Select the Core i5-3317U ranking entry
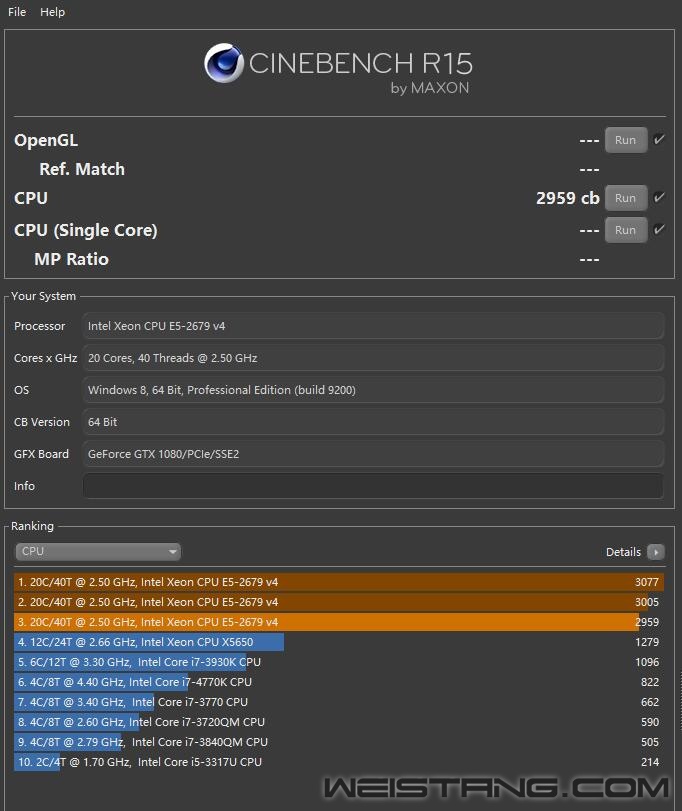This screenshot has width=682, height=811. click(140, 762)
